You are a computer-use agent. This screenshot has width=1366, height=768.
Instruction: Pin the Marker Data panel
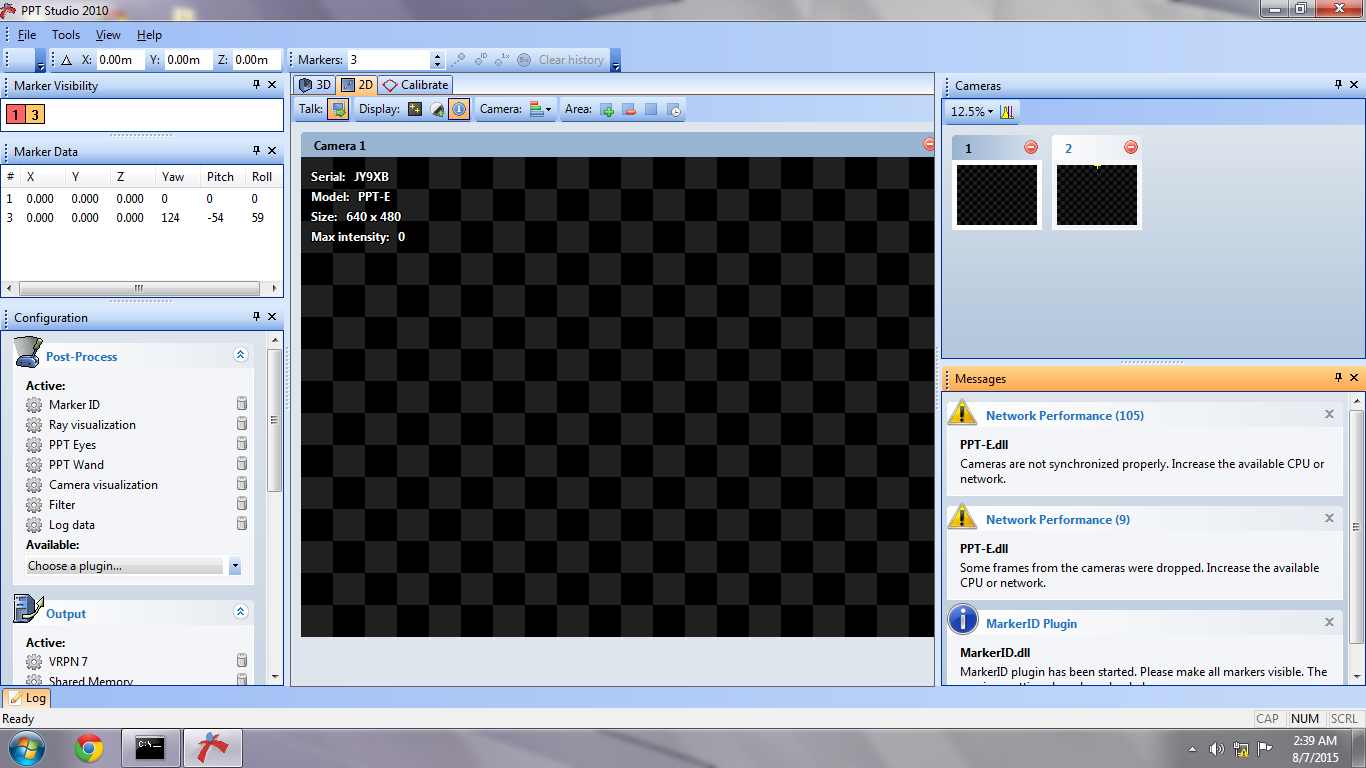coord(256,151)
